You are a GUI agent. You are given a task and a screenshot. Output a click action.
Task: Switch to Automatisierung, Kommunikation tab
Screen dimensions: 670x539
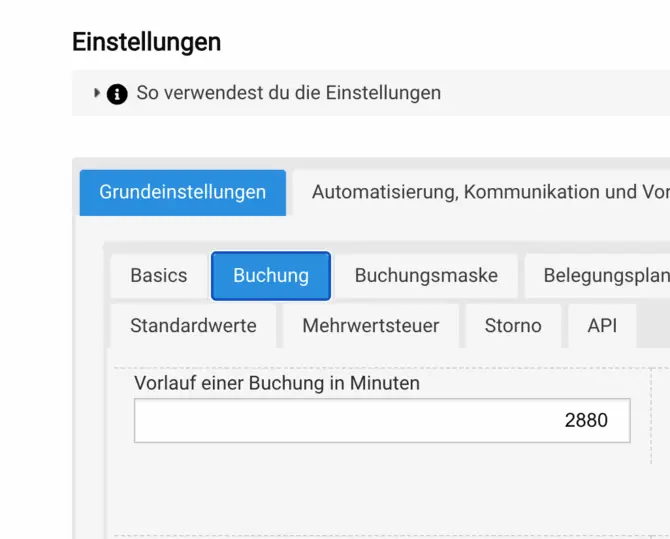pos(482,192)
